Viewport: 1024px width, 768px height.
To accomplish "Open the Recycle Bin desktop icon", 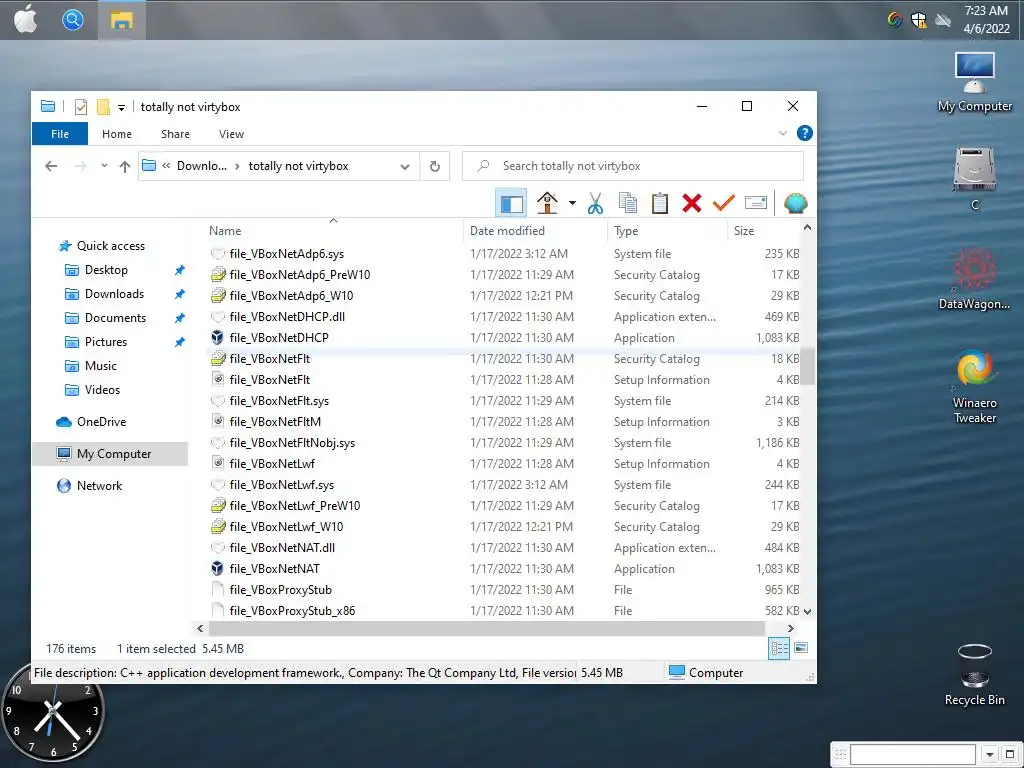I will 974,675.
